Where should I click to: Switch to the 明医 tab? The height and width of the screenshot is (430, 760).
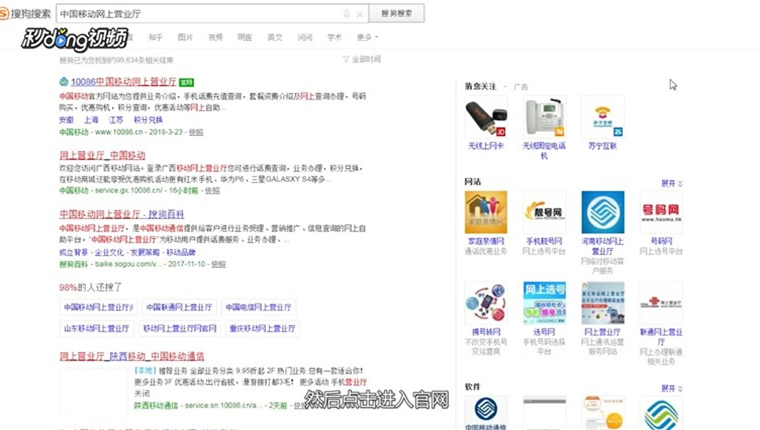(x=245, y=37)
